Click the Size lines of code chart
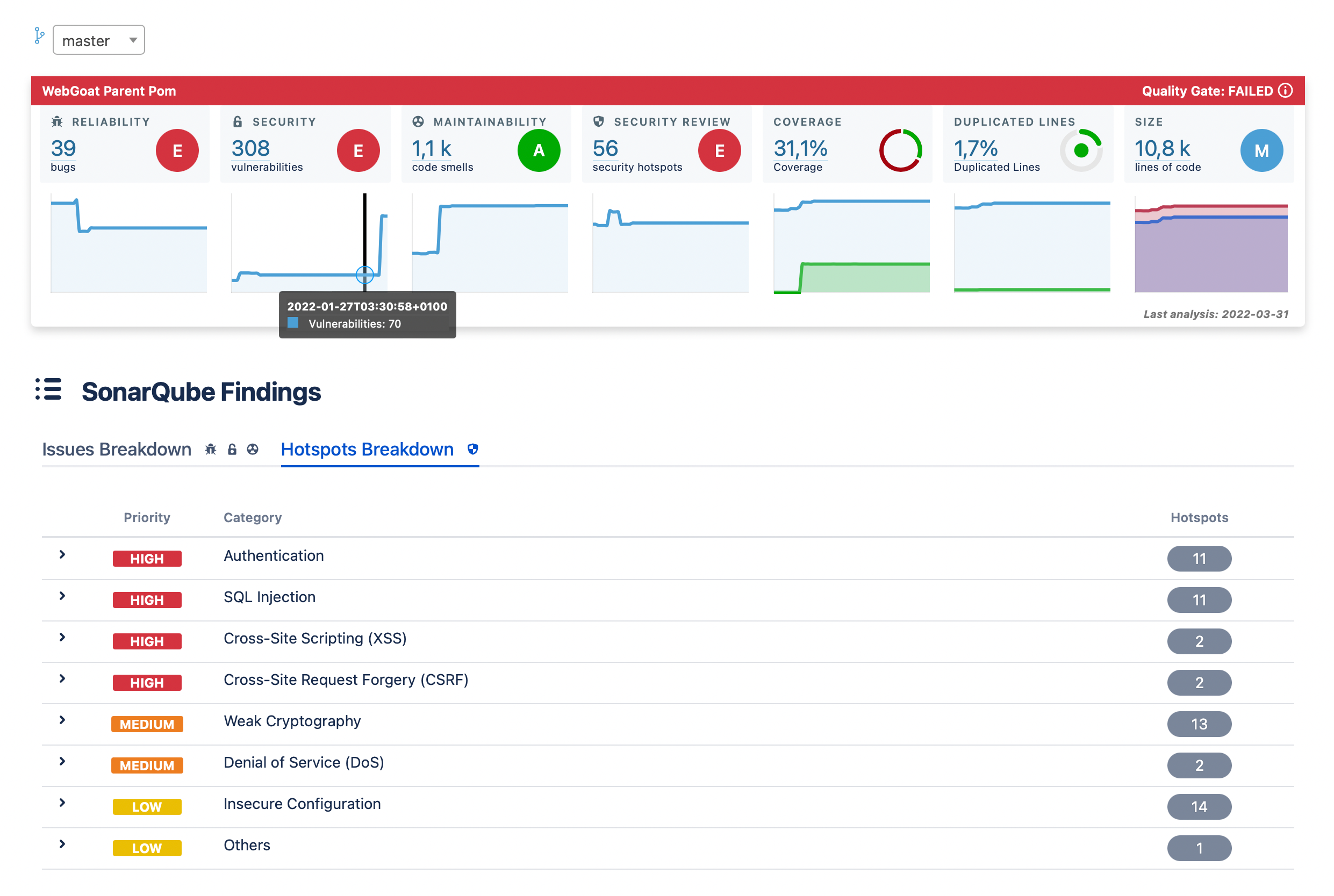 [x=1211, y=243]
